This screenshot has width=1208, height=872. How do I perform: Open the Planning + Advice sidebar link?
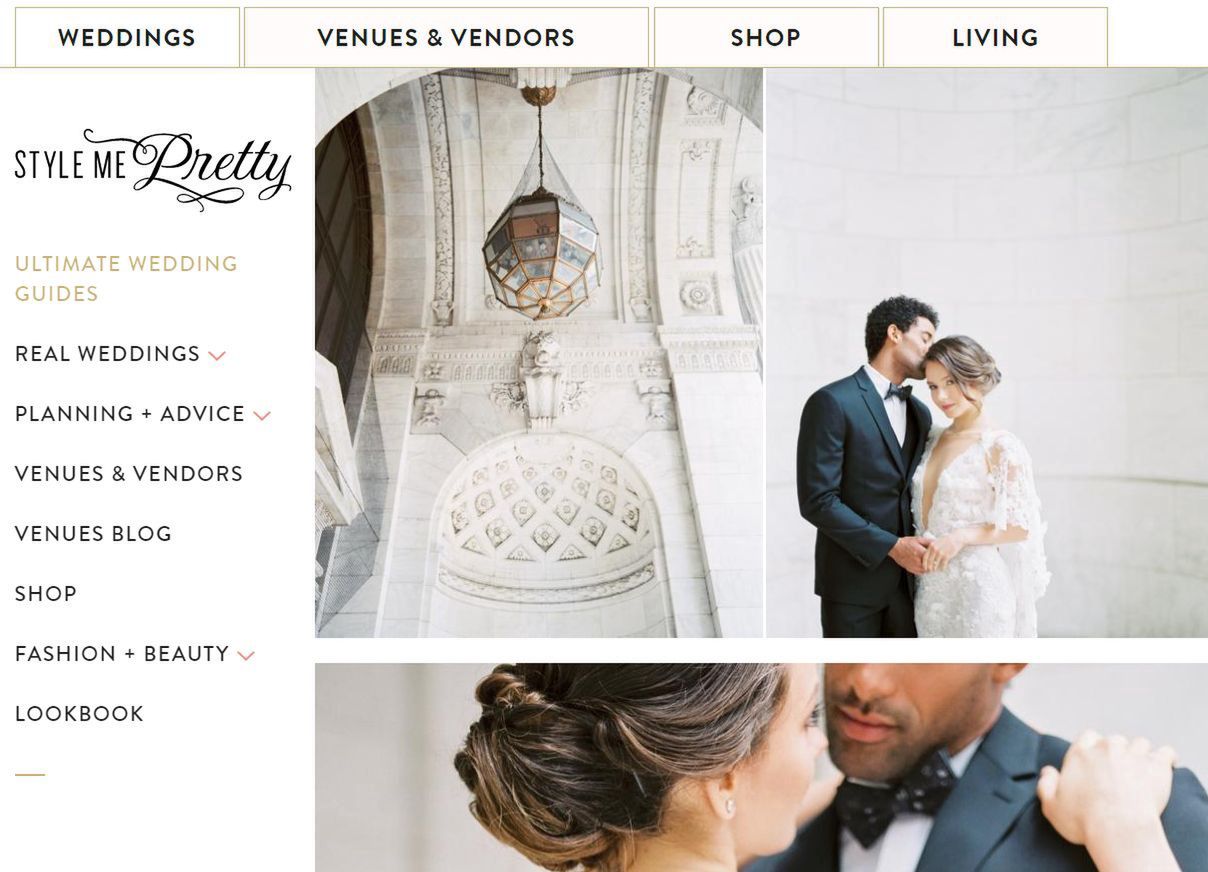point(130,414)
